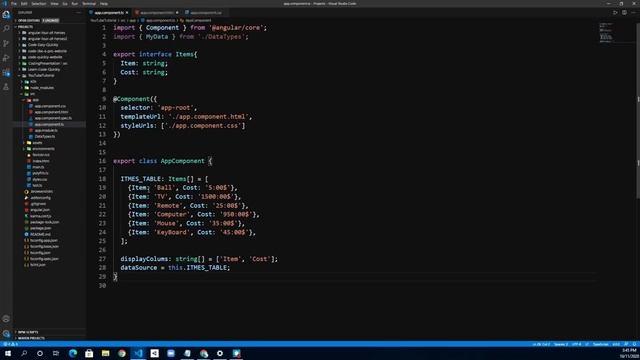
Task: Open the Edit menu
Action: click(24, 4)
